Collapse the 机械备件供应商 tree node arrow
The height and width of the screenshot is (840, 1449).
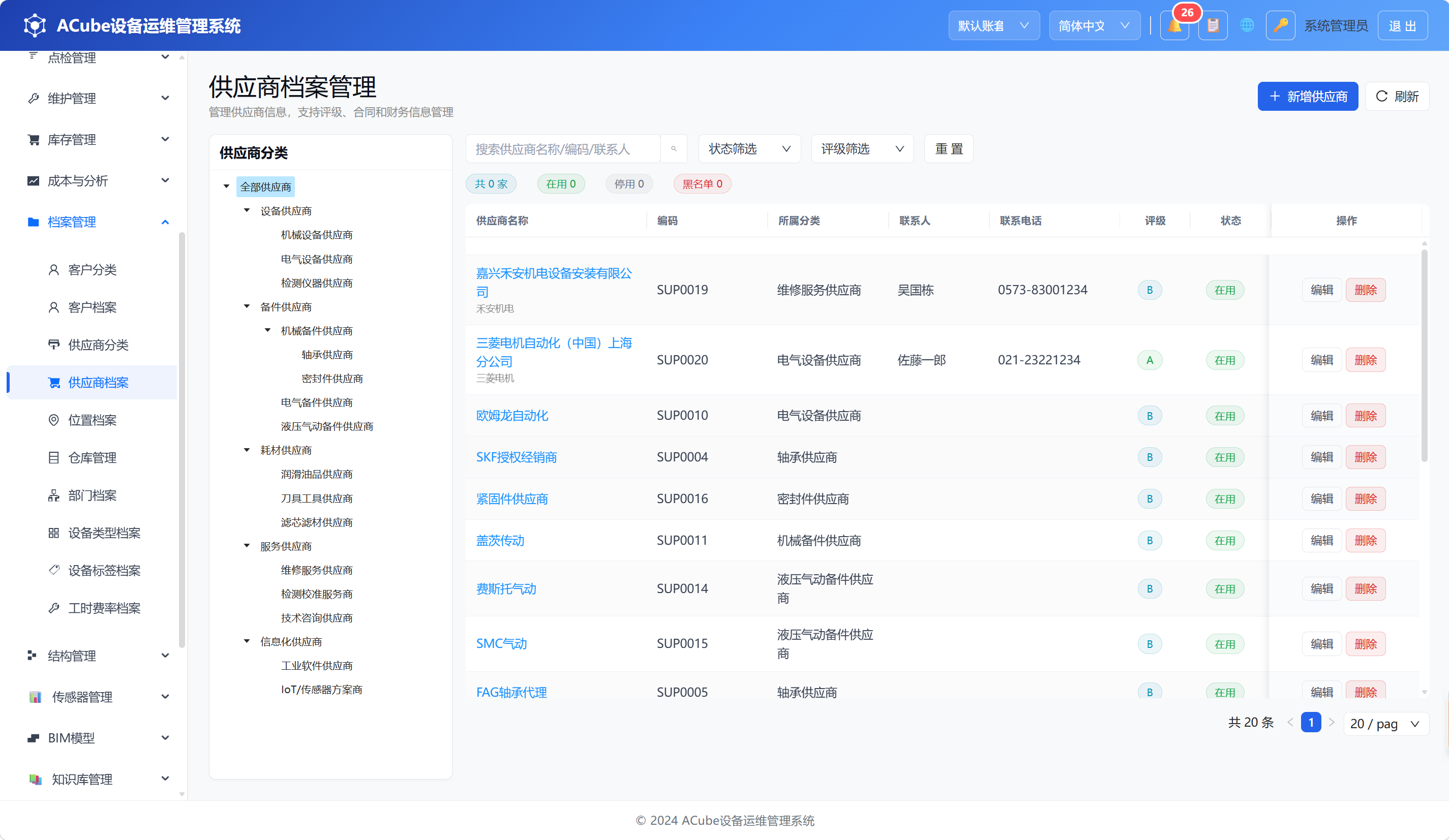(x=267, y=330)
